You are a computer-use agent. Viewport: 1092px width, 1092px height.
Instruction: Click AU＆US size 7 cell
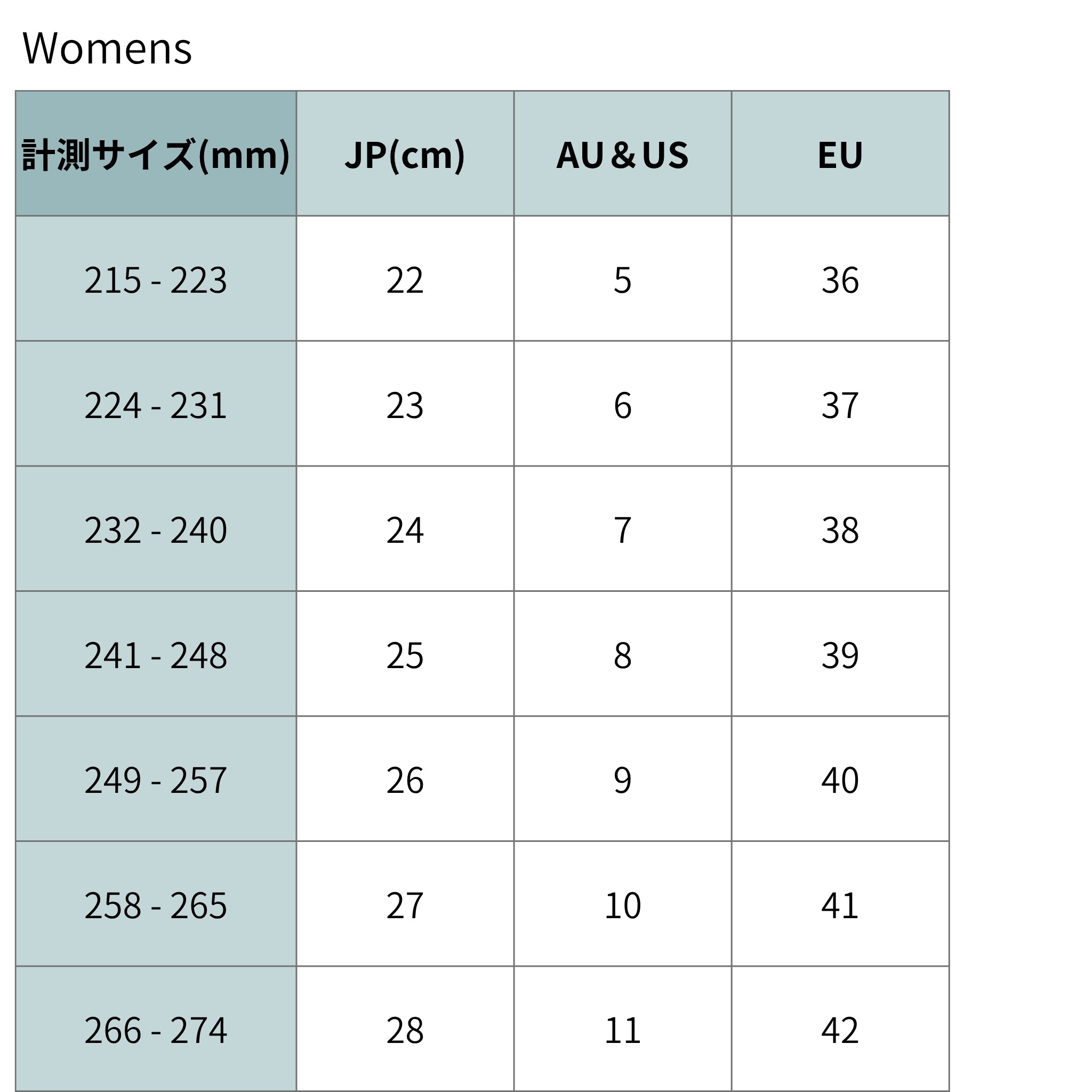tap(623, 529)
